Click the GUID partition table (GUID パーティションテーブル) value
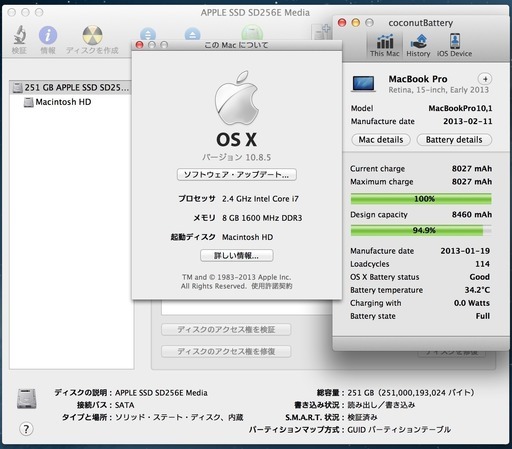 pos(399,430)
